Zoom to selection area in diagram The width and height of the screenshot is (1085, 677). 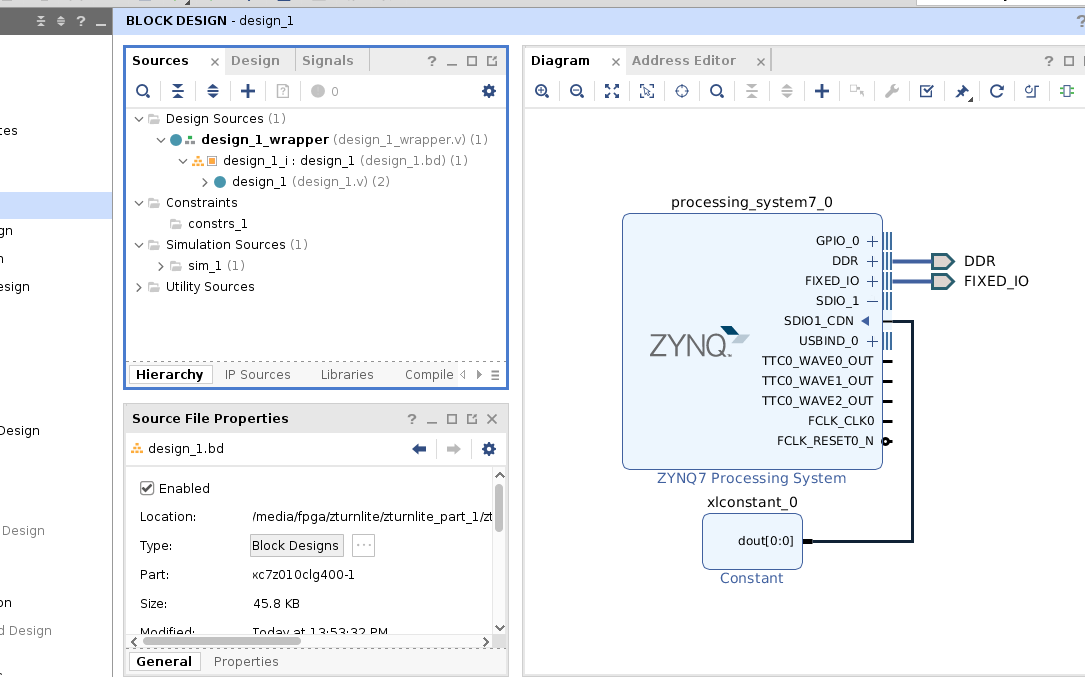tap(647, 91)
